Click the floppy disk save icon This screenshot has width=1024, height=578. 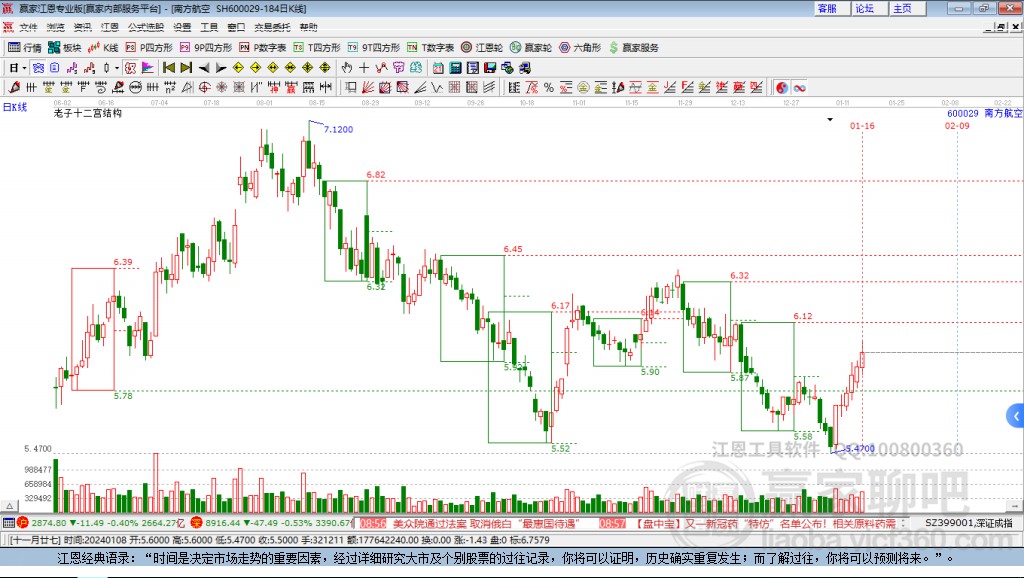(x=490, y=68)
